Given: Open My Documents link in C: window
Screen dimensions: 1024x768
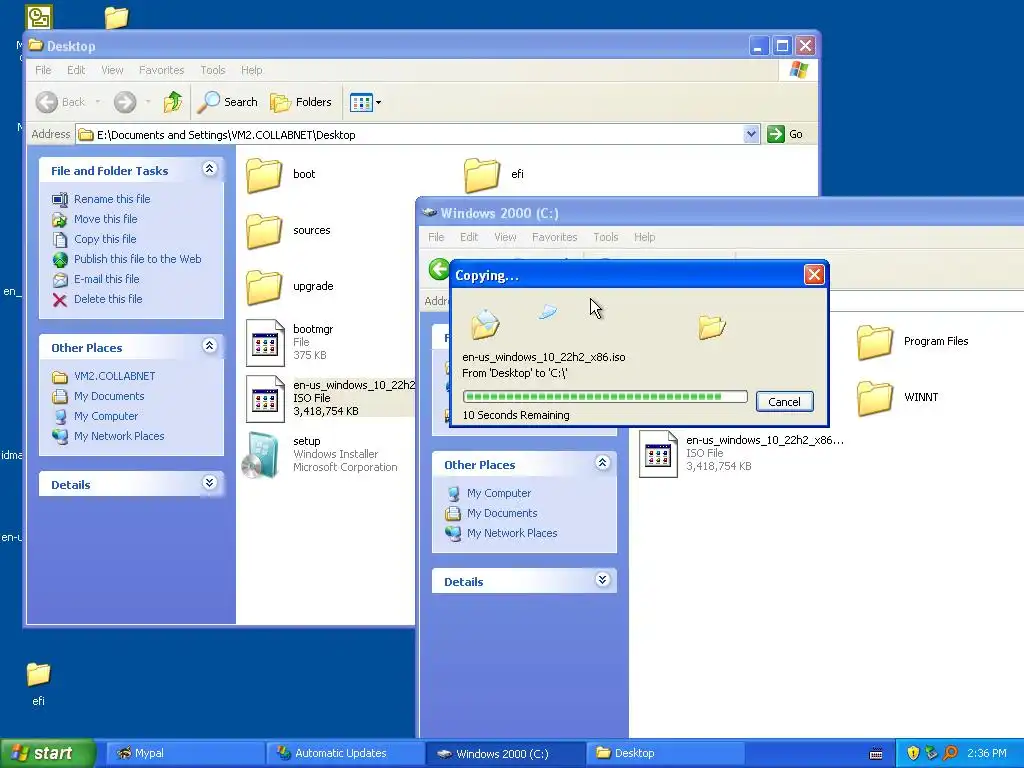Looking at the screenshot, I should (x=502, y=513).
